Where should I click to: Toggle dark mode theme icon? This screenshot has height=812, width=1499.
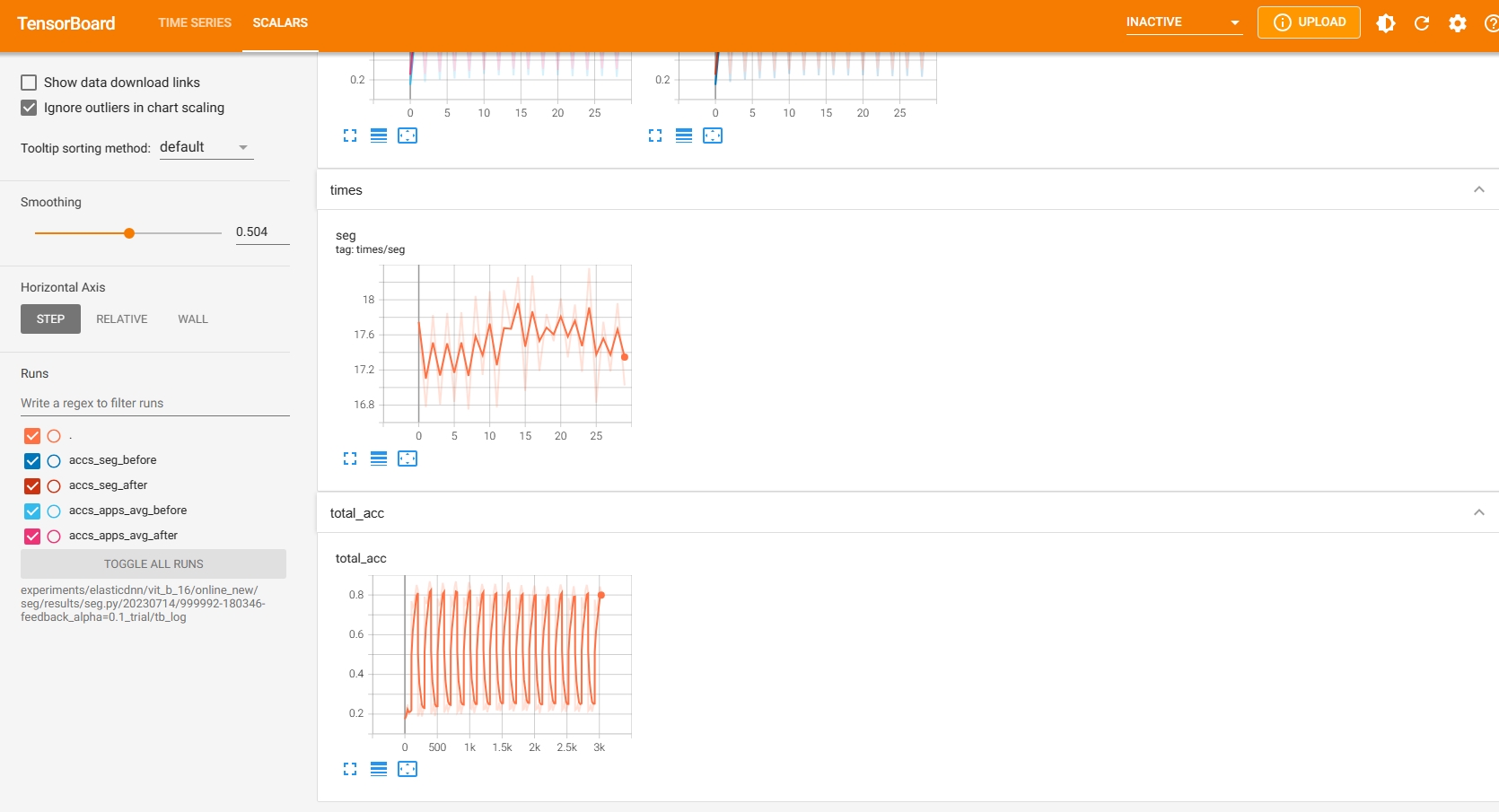1386,23
